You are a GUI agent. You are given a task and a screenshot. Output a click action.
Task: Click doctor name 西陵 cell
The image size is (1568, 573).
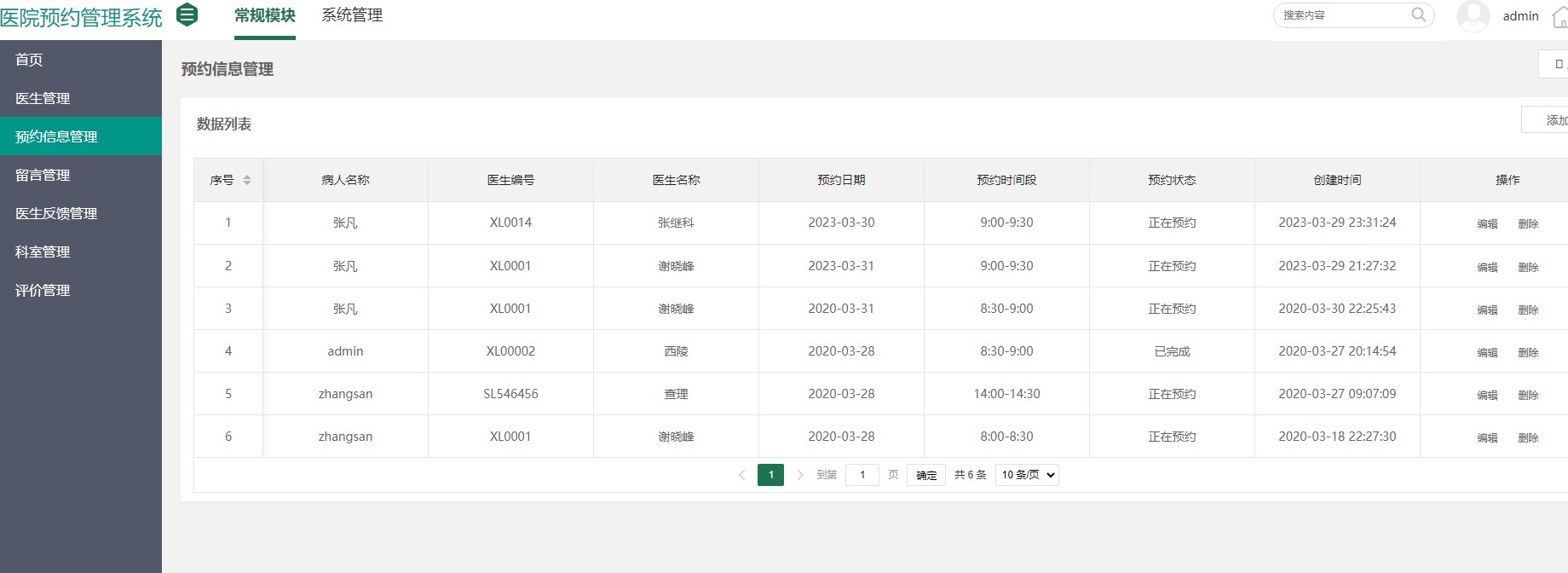(x=676, y=351)
